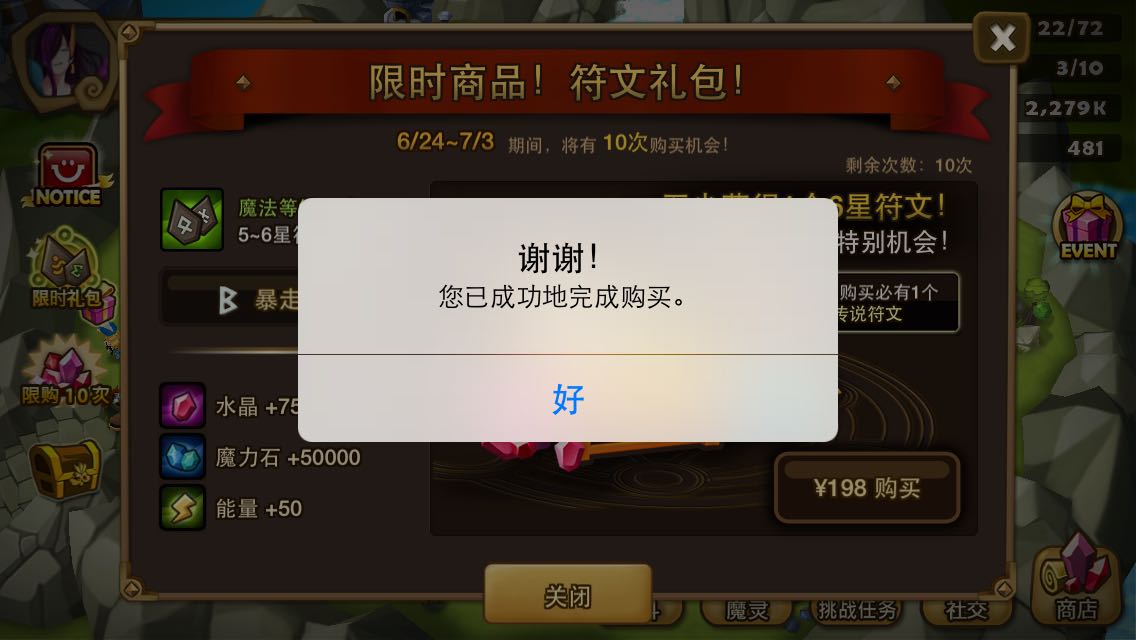
Task: Open the 挑战任务 menu tab
Action: [x=857, y=610]
